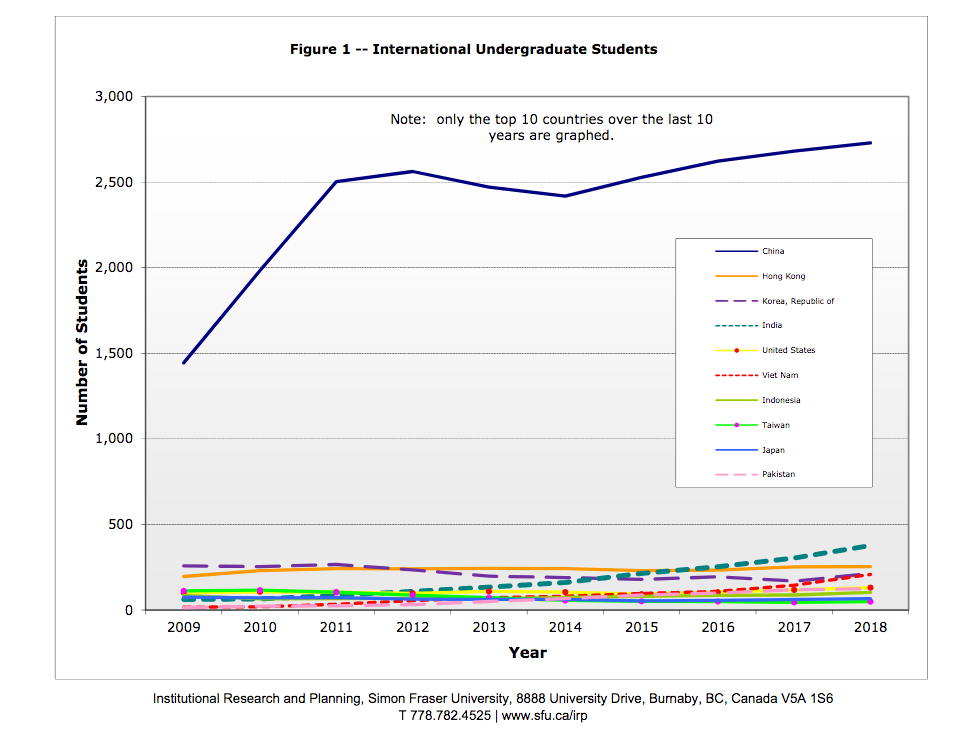Select the India dashed line legend swatch

pos(734,325)
